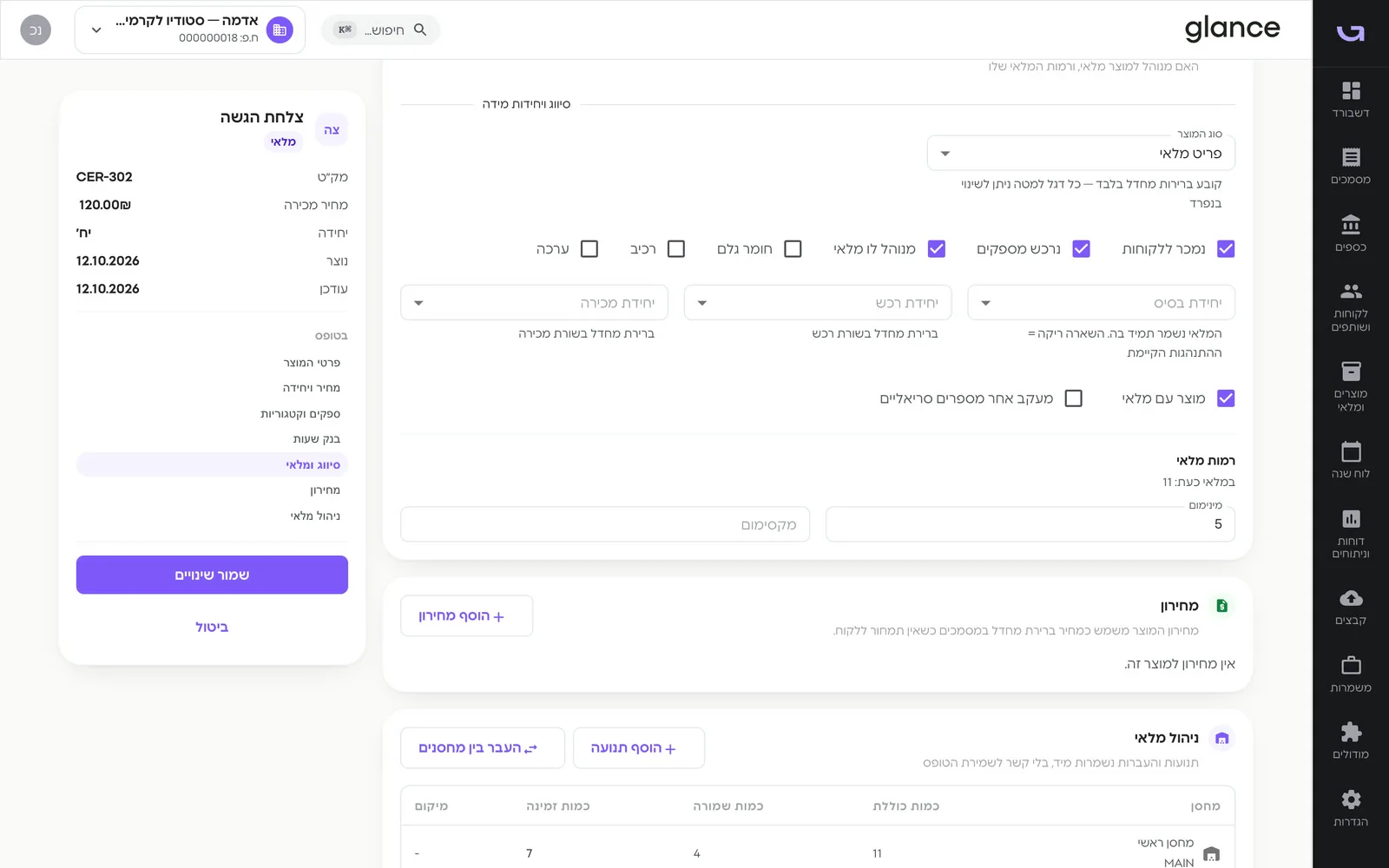Click the Glance logo icon atop the sidebar
This screenshot has height=868, width=1389.
[1351, 32]
